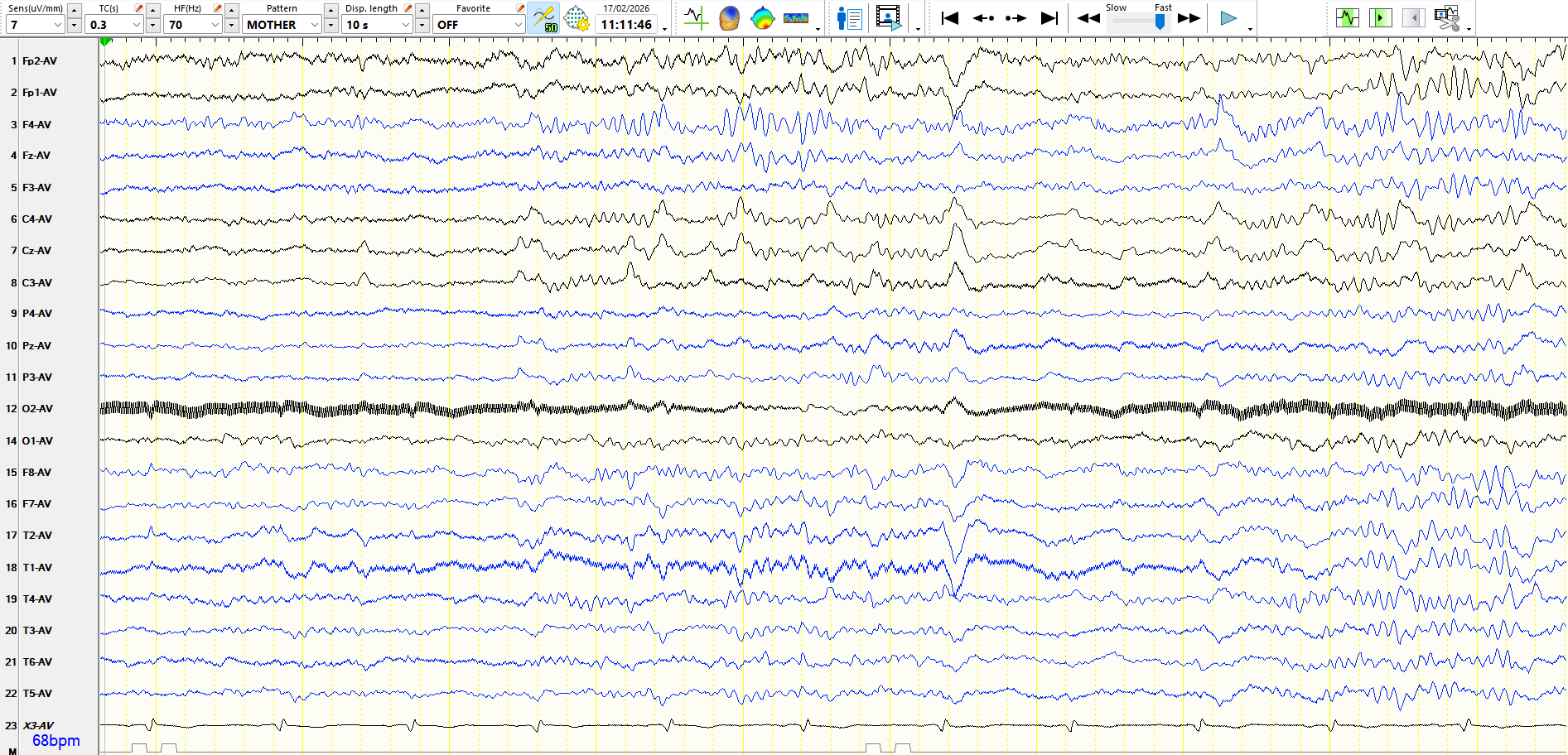Open the Pattern MOTHER dropdown
1568x755 pixels.
(x=314, y=25)
